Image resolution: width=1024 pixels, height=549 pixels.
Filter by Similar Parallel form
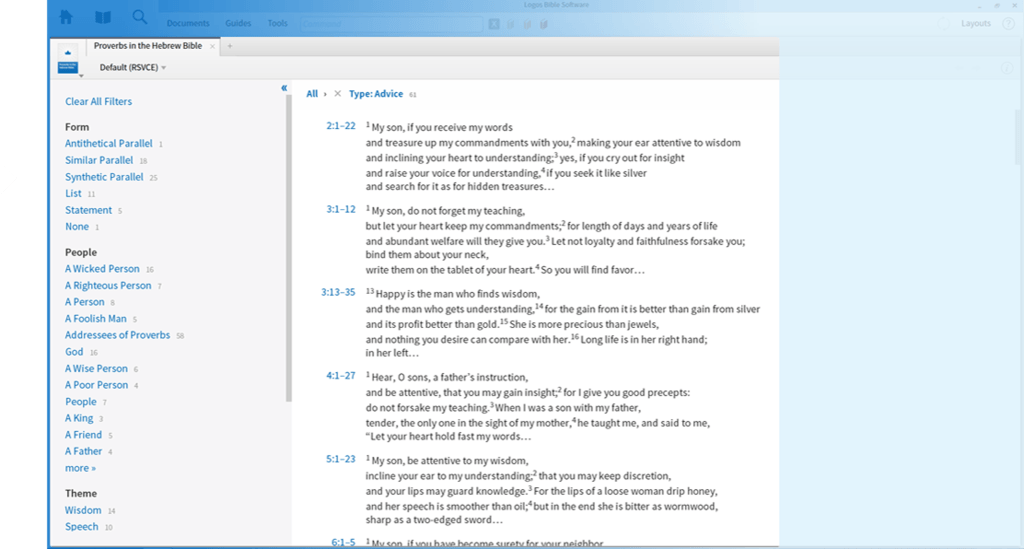99,160
